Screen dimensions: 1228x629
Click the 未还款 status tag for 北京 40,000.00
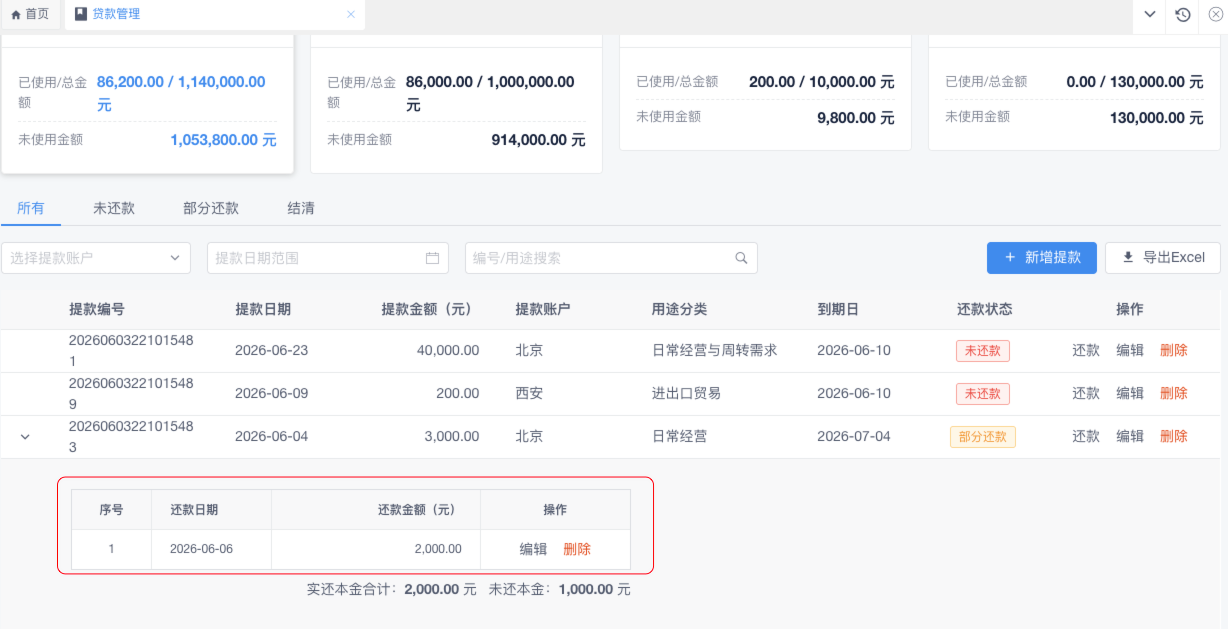(x=983, y=351)
